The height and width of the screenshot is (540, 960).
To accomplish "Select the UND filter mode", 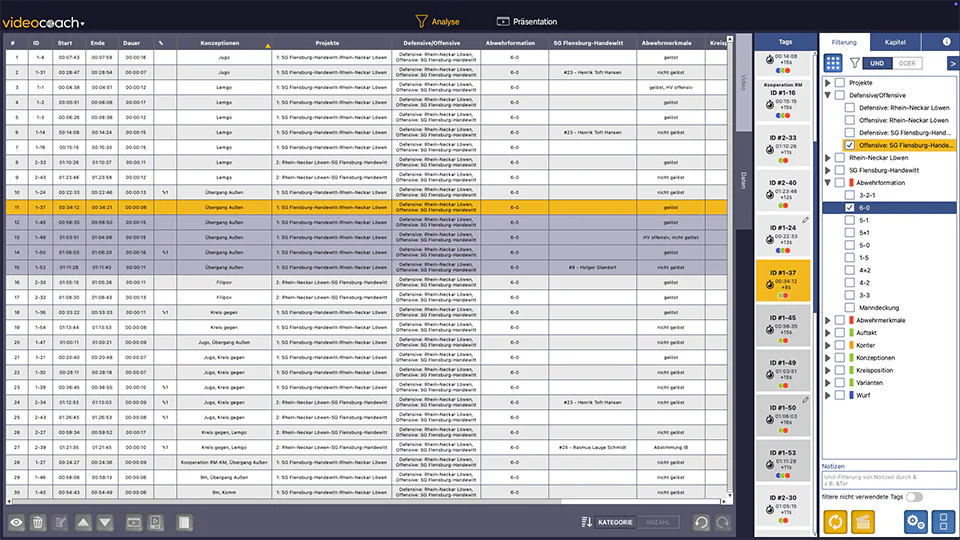I will (877, 63).
